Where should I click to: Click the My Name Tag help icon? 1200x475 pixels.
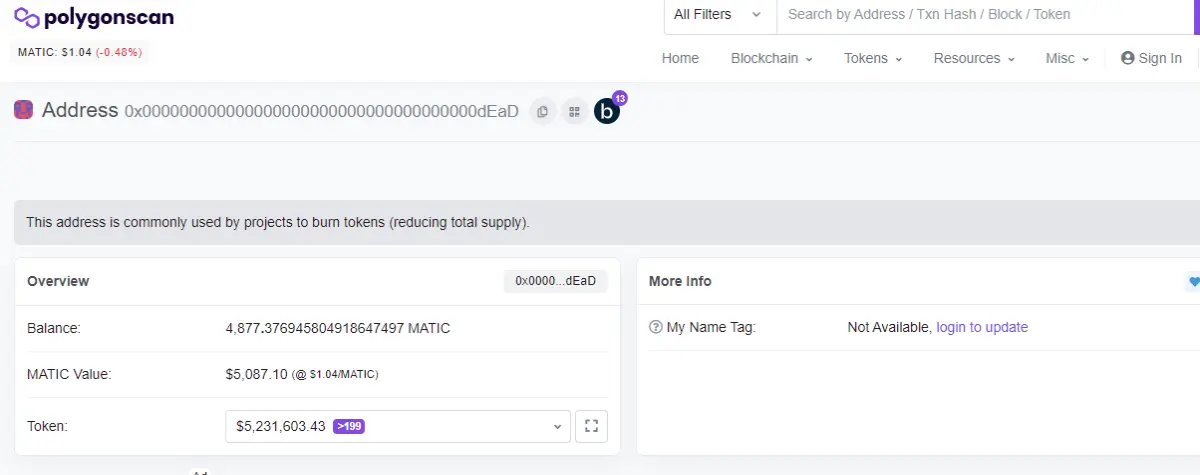pos(656,327)
